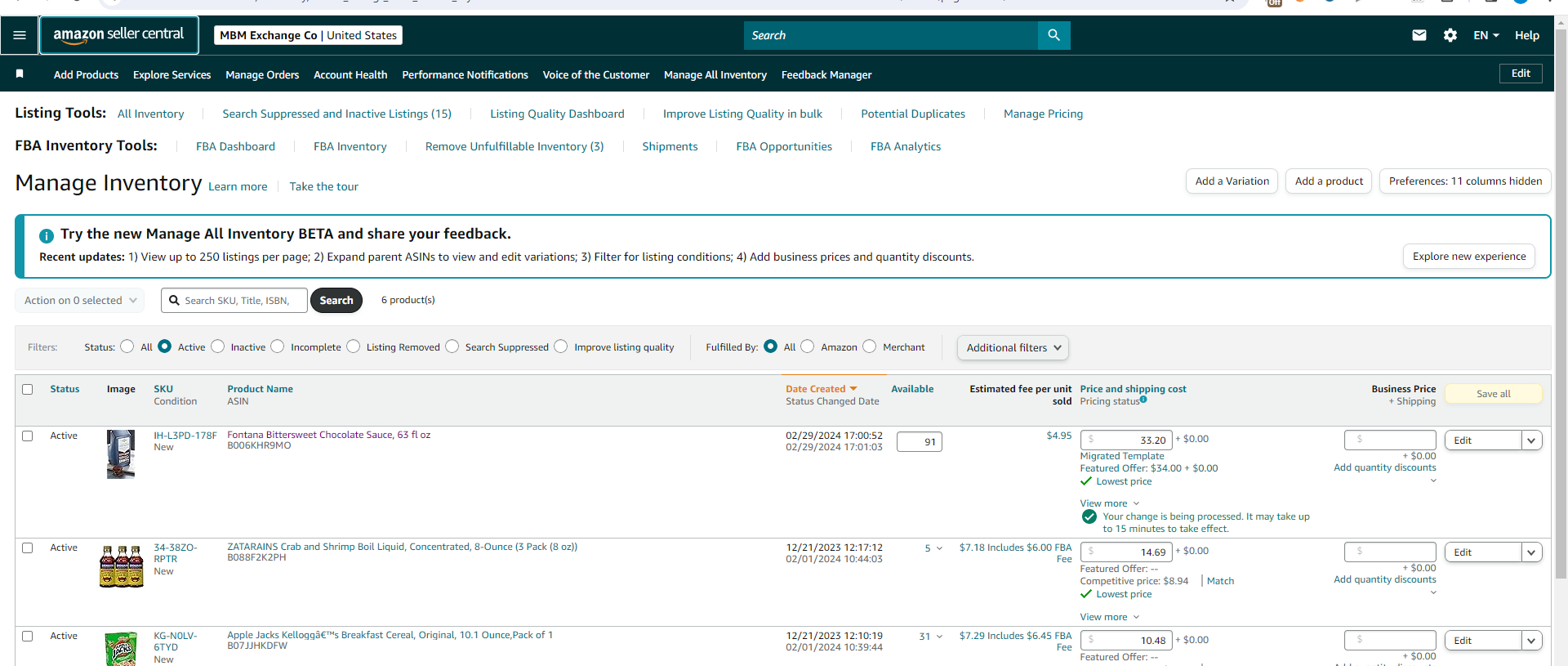1568x666 pixels.
Task: Select Fulfilled By Amazon radio button
Action: [x=807, y=346]
